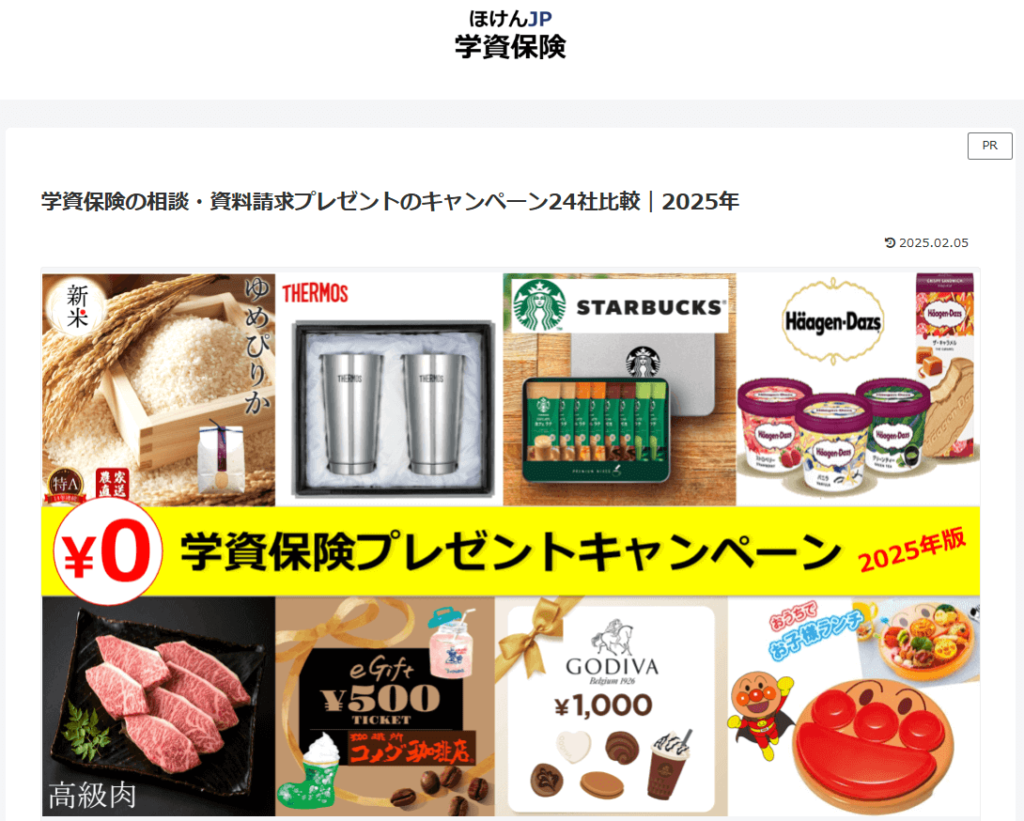Image resolution: width=1024 pixels, height=821 pixels.
Task: Click the update clock icon by date
Action: tap(889, 243)
